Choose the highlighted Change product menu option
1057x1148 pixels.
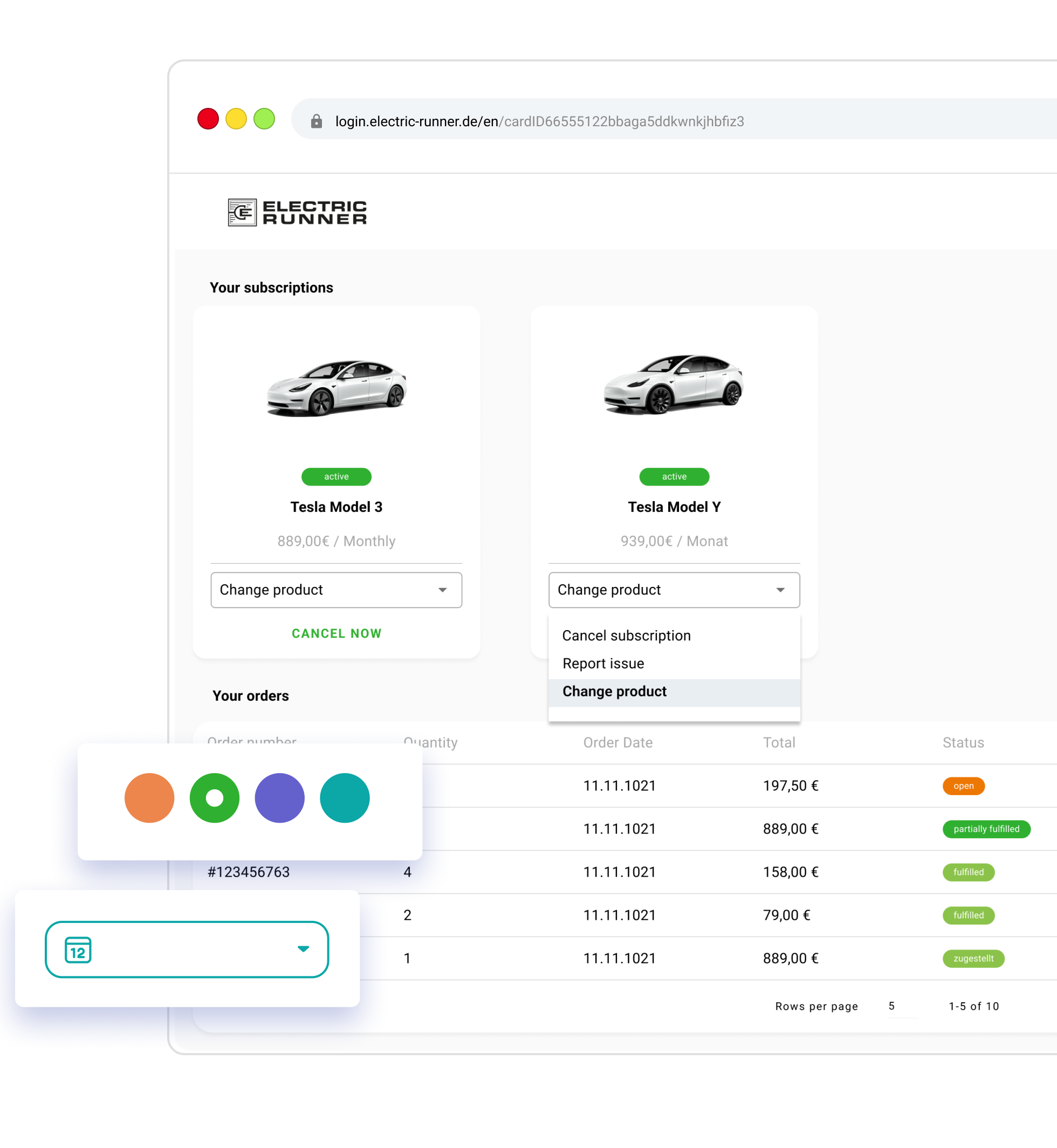pos(674,692)
